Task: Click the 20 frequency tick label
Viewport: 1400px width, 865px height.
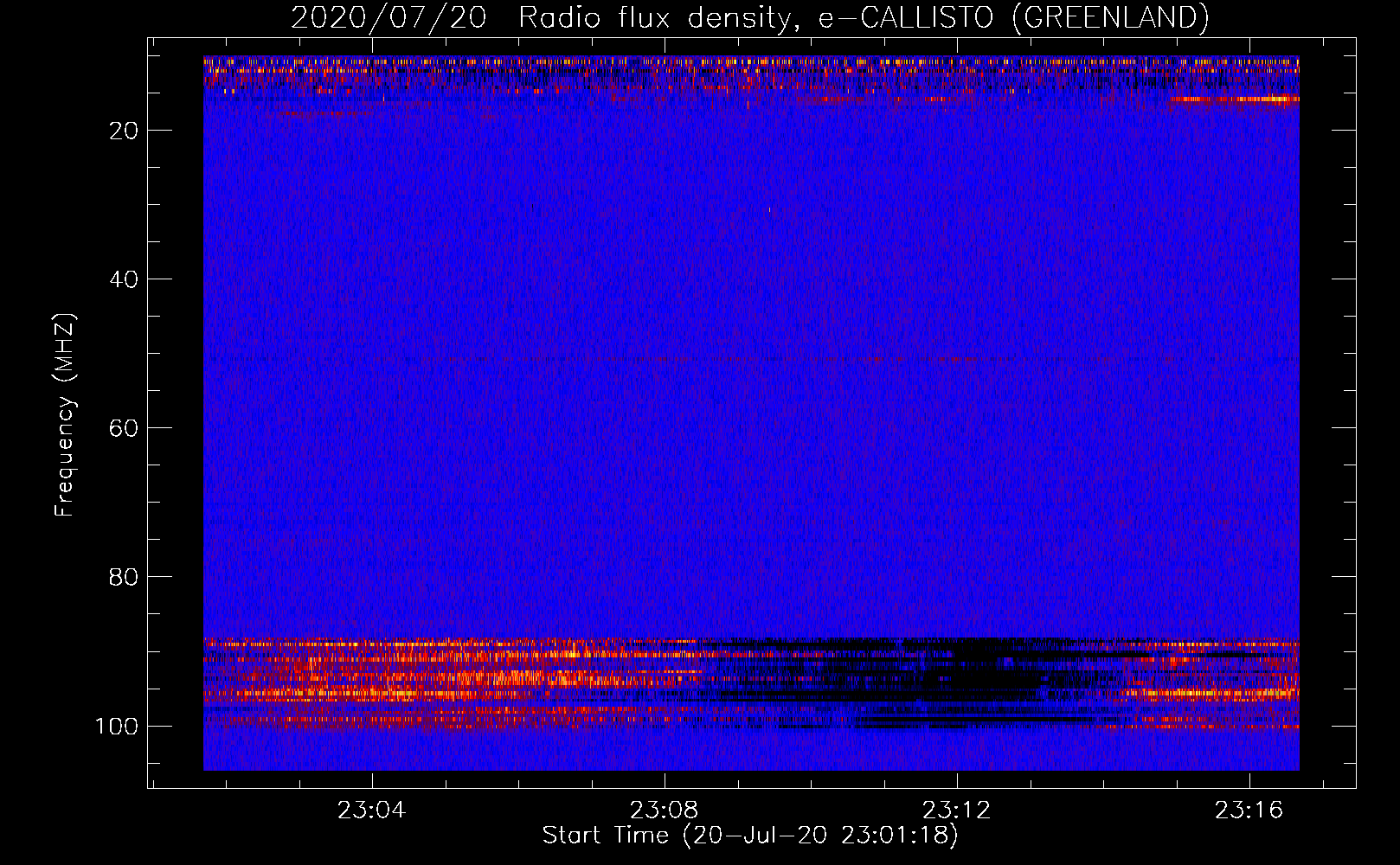Action: (124, 131)
